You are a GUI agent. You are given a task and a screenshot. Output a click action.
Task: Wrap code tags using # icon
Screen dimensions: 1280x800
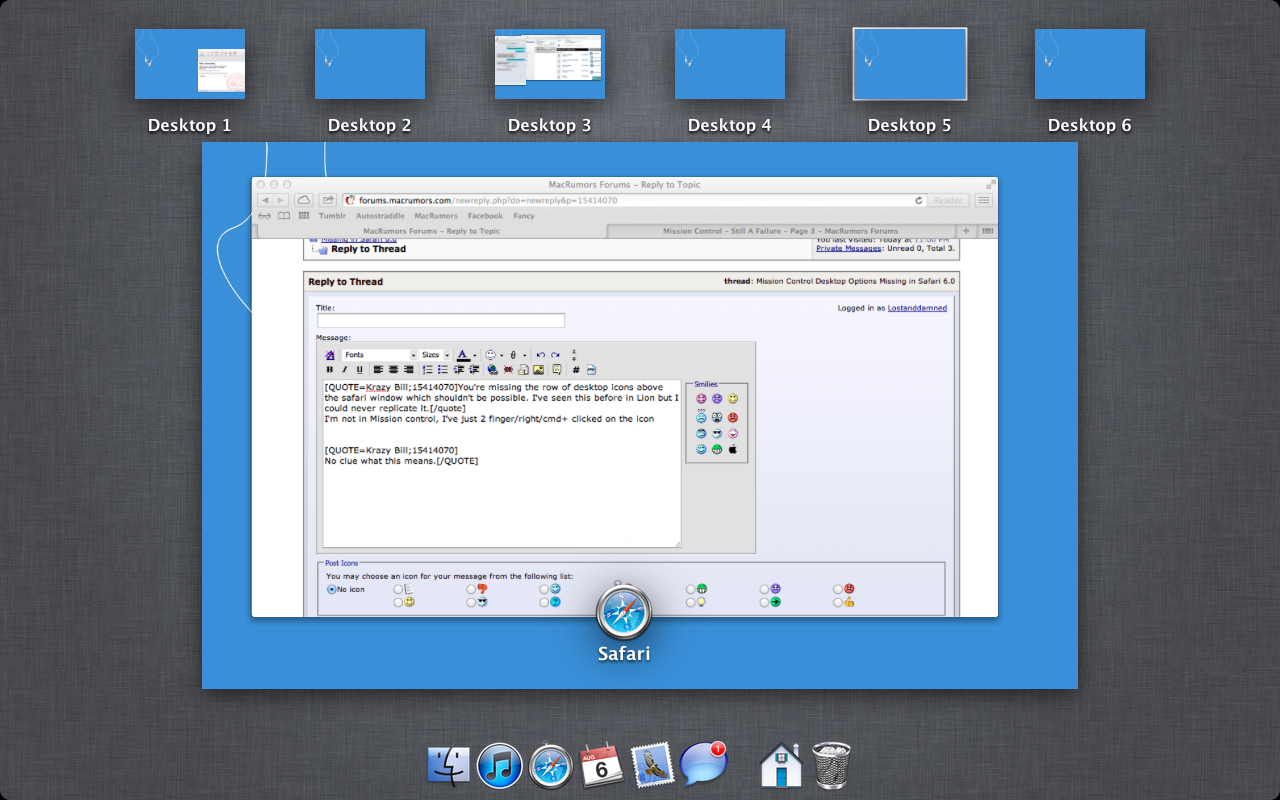click(x=576, y=369)
